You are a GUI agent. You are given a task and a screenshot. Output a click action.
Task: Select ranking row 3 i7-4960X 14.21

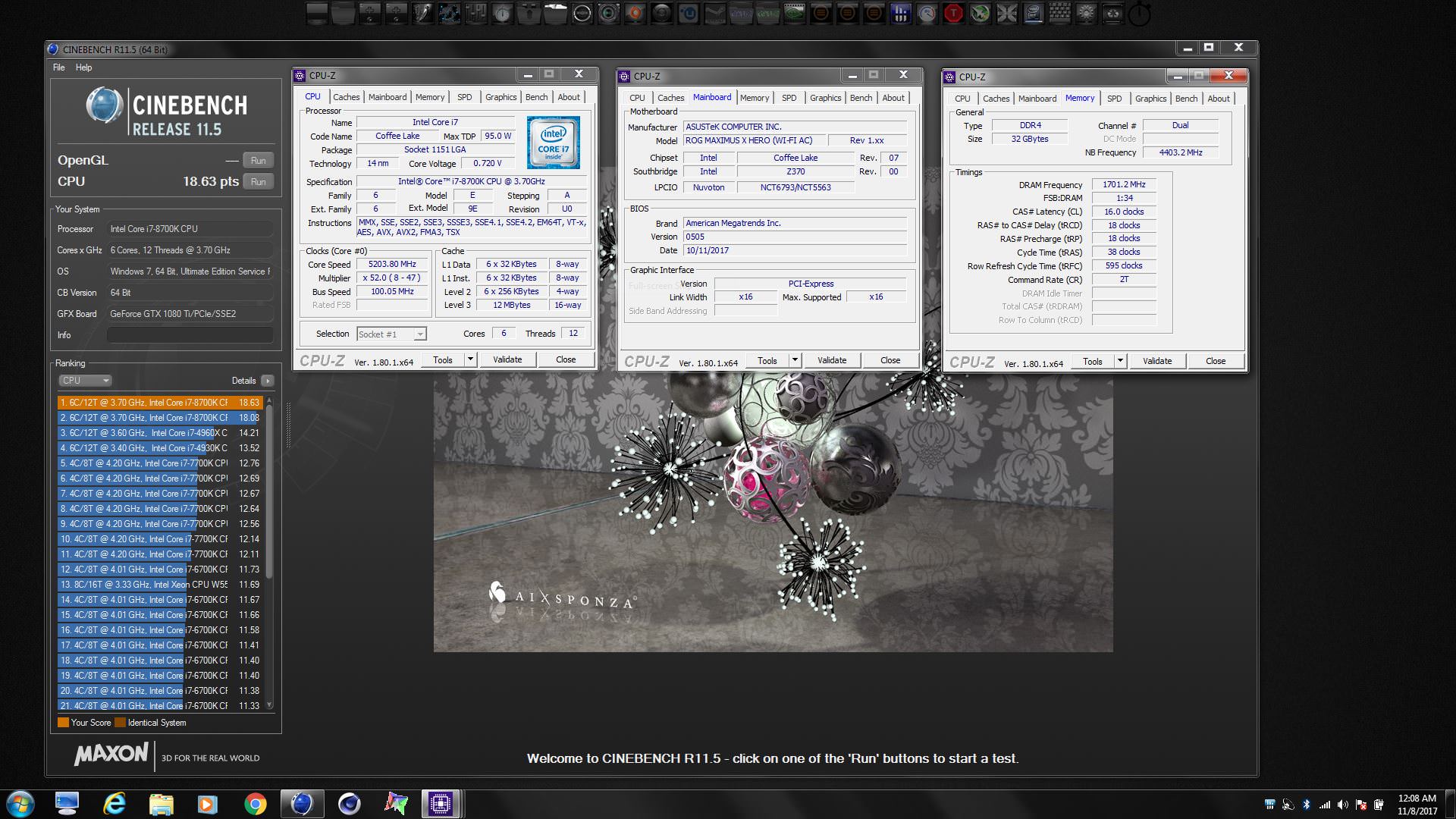[160, 433]
